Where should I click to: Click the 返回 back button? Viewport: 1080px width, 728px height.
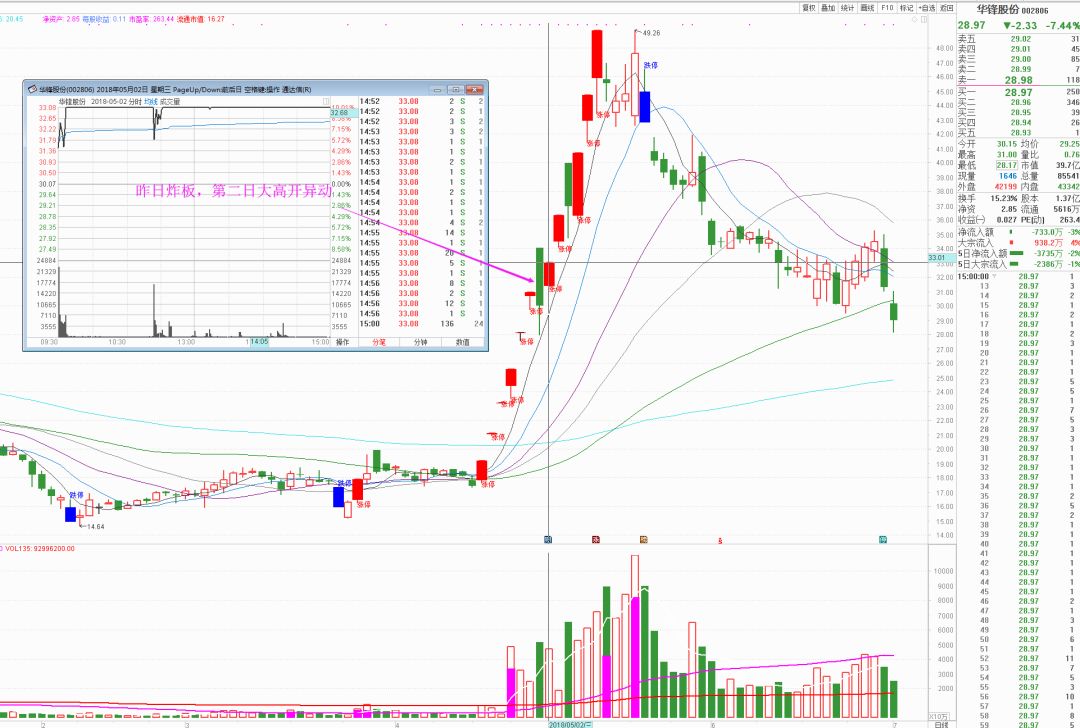(x=947, y=8)
